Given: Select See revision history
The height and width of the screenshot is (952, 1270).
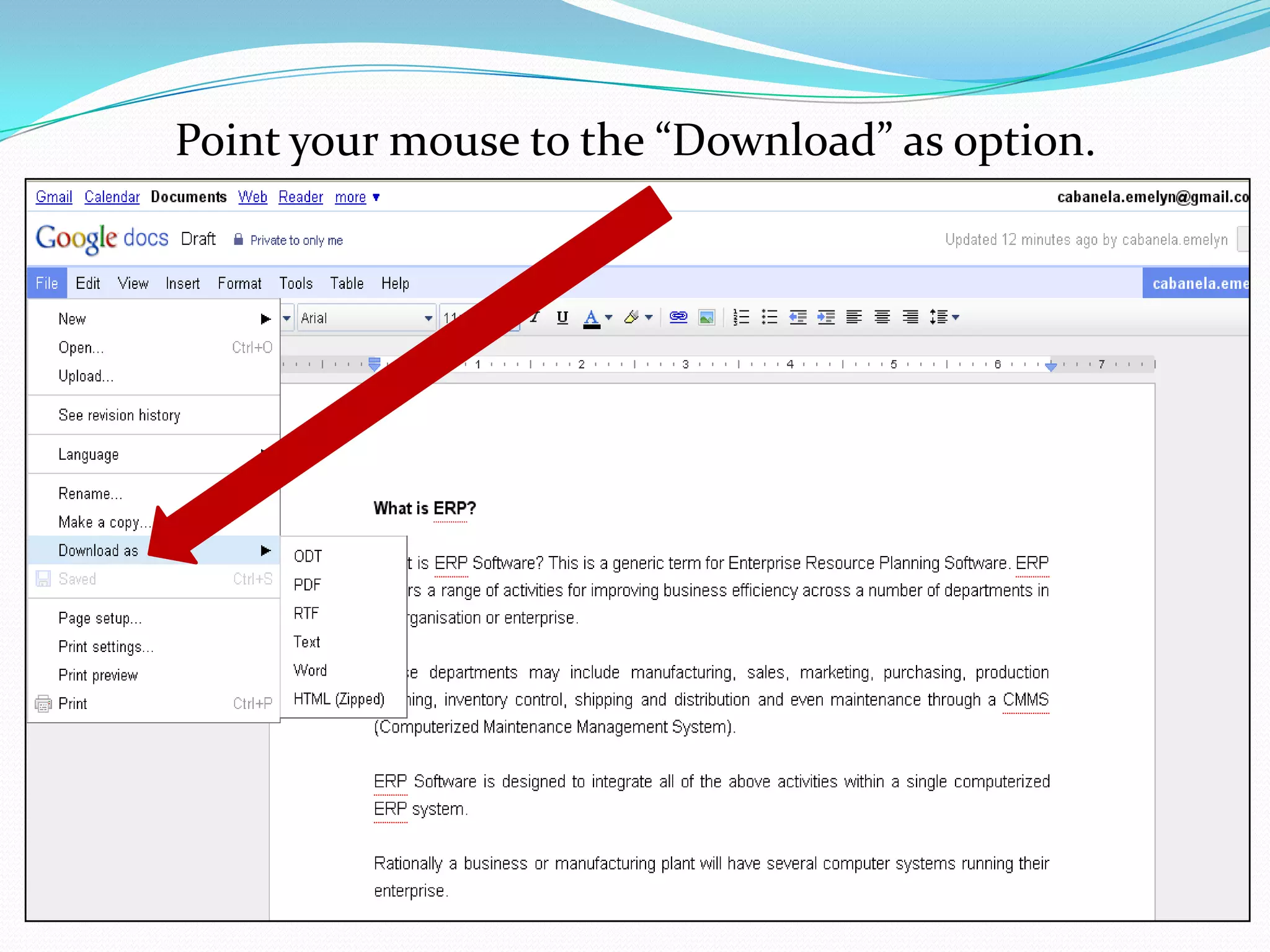Looking at the screenshot, I should [x=154, y=415].
